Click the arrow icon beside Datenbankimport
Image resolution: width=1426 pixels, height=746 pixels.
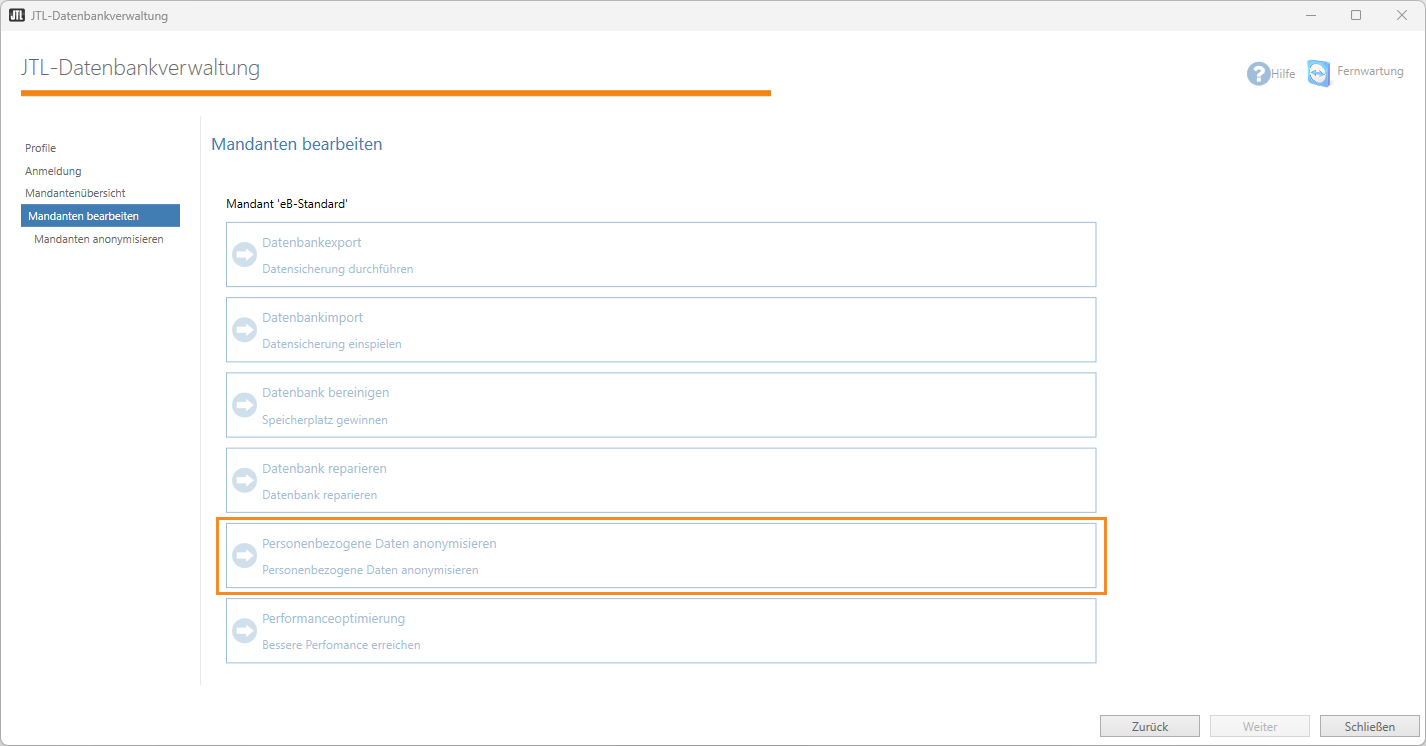pyautogui.click(x=244, y=330)
